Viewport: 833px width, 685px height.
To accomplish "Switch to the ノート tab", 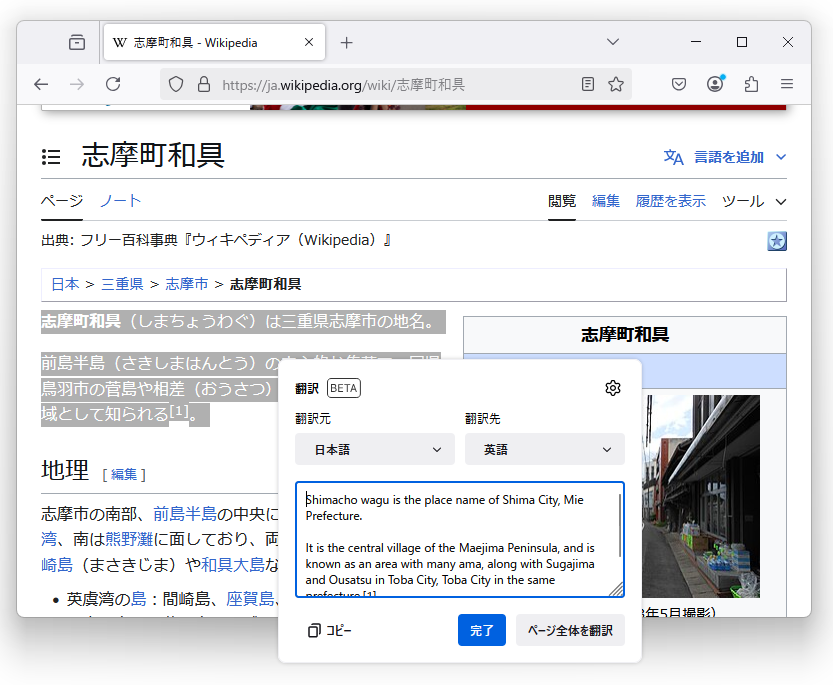I will [x=120, y=200].
